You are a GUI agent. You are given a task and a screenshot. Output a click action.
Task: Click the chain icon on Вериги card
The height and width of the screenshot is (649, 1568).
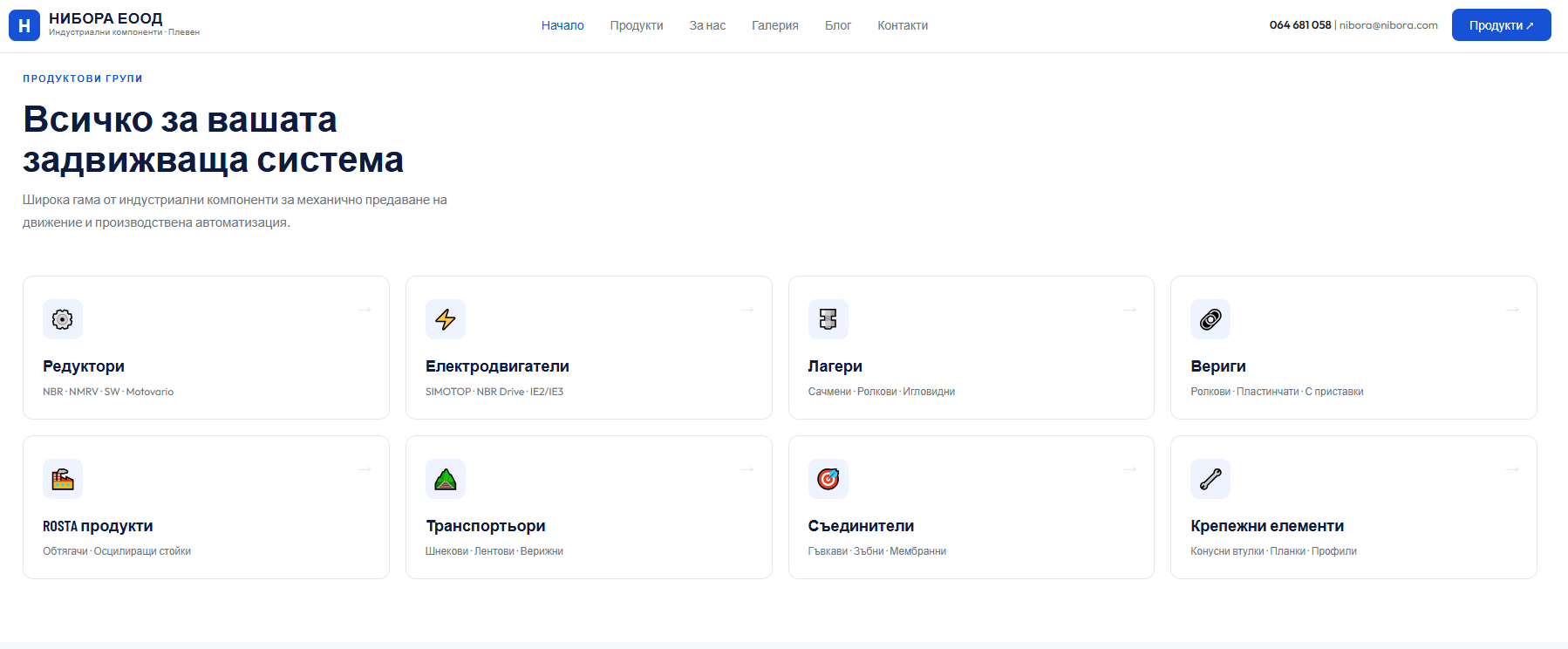click(1210, 319)
